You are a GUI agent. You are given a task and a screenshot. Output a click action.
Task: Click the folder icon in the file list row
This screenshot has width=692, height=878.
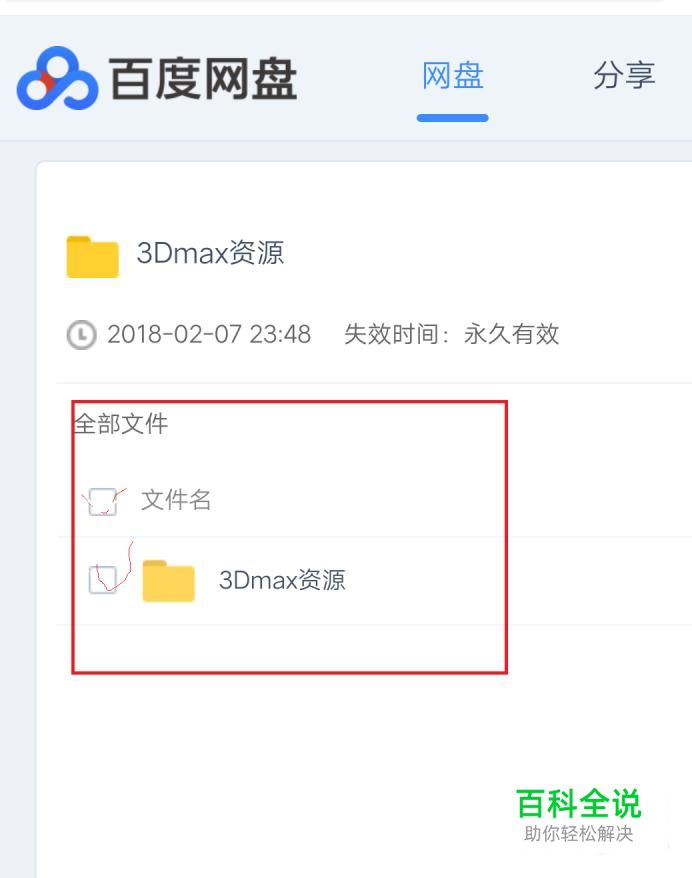(169, 581)
